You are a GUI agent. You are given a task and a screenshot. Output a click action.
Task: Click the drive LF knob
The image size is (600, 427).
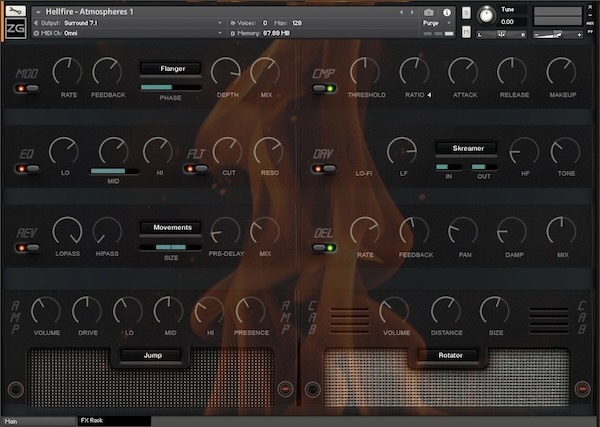pyautogui.click(x=402, y=151)
